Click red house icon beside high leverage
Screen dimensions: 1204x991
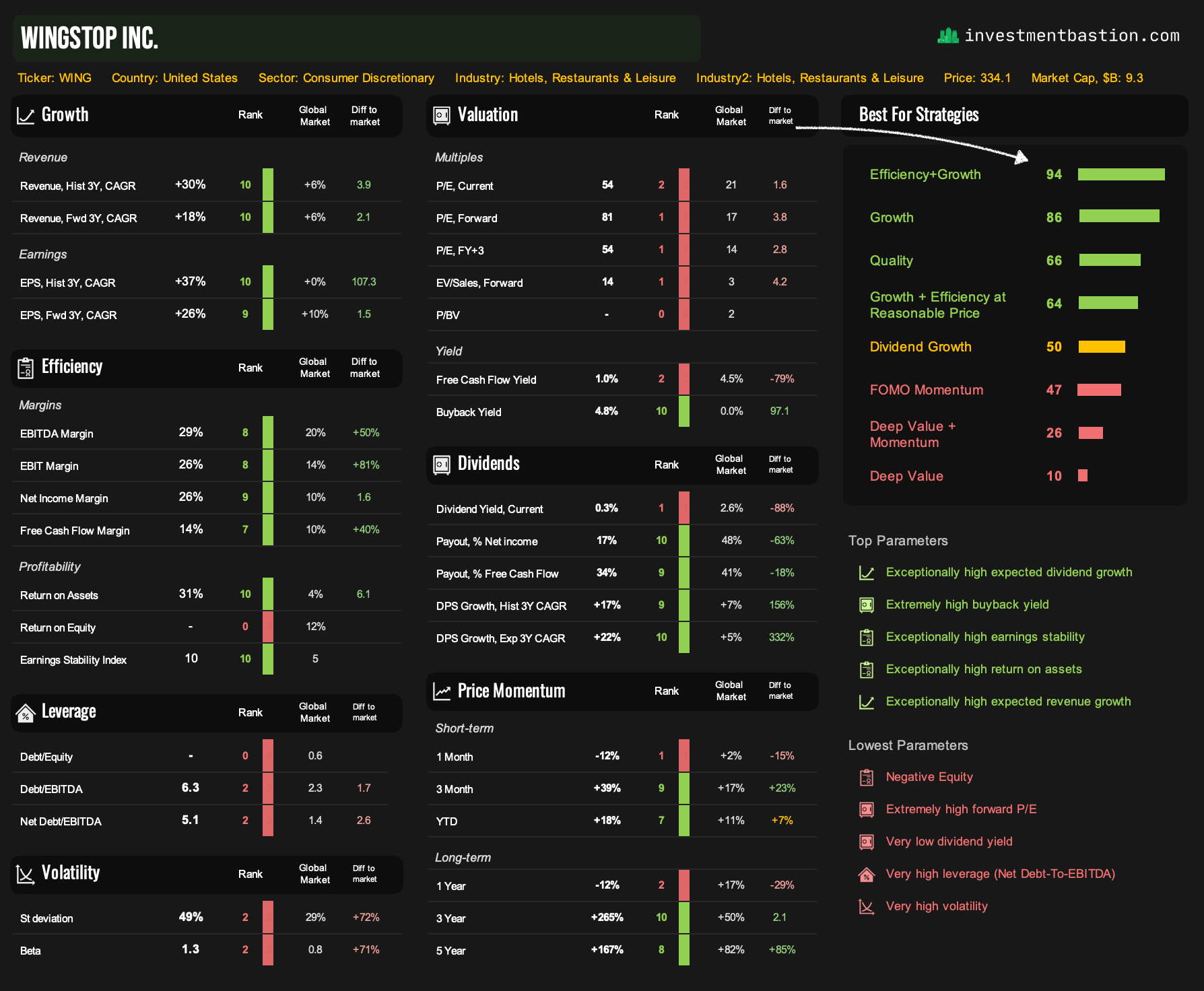pos(867,874)
